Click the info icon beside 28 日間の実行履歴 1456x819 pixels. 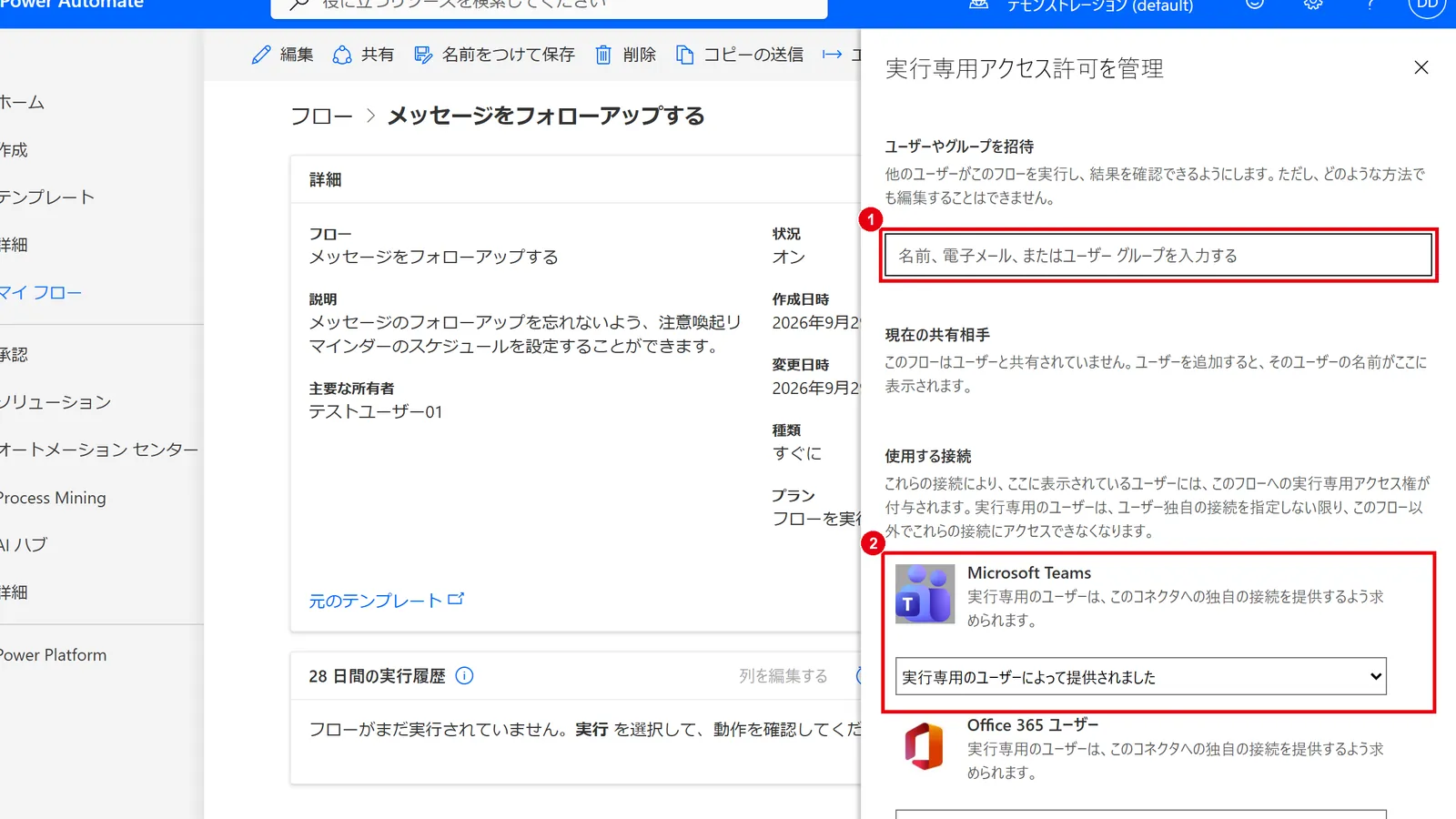point(464,675)
